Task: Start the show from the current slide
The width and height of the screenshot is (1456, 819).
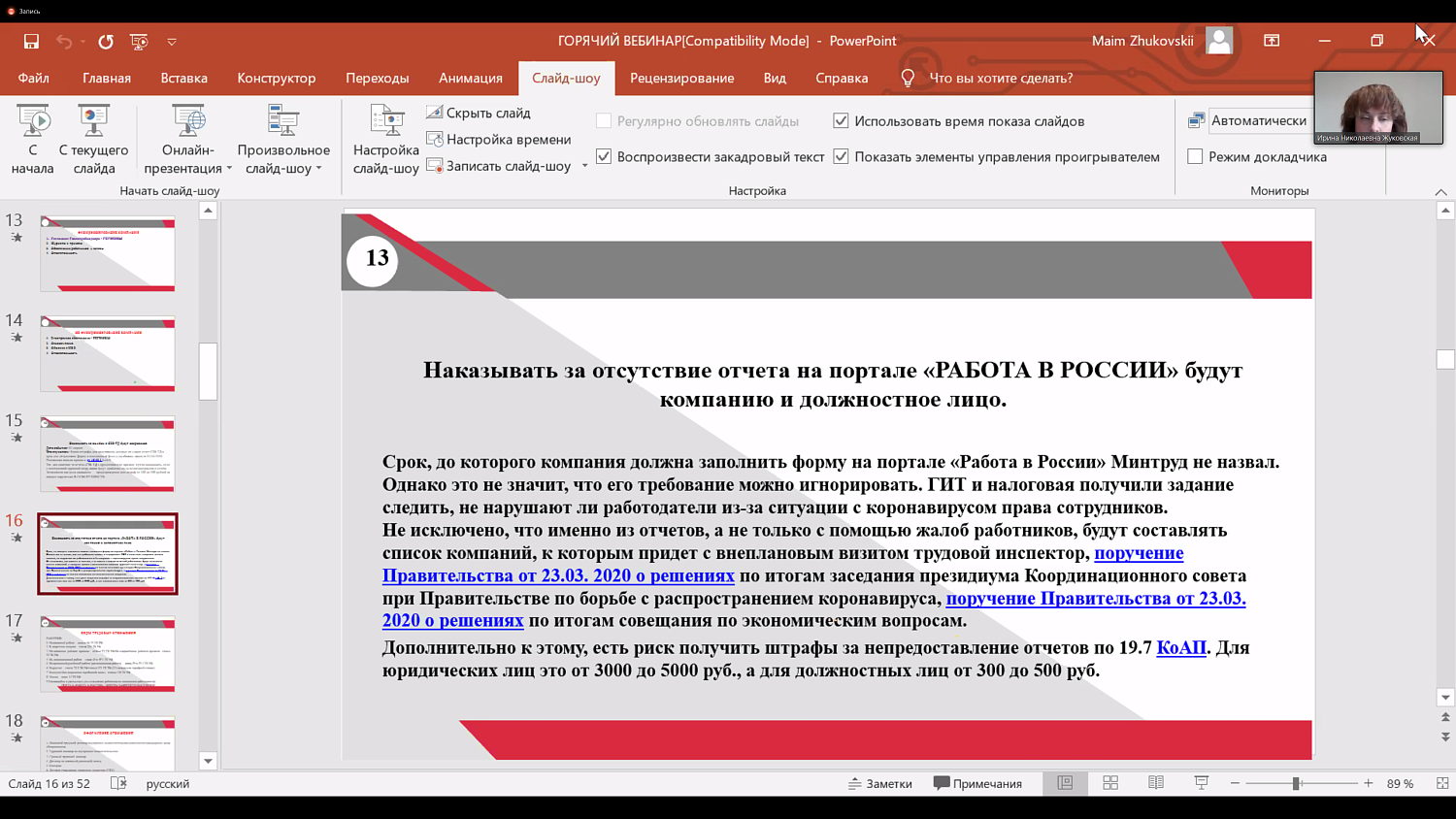Action: (93, 141)
